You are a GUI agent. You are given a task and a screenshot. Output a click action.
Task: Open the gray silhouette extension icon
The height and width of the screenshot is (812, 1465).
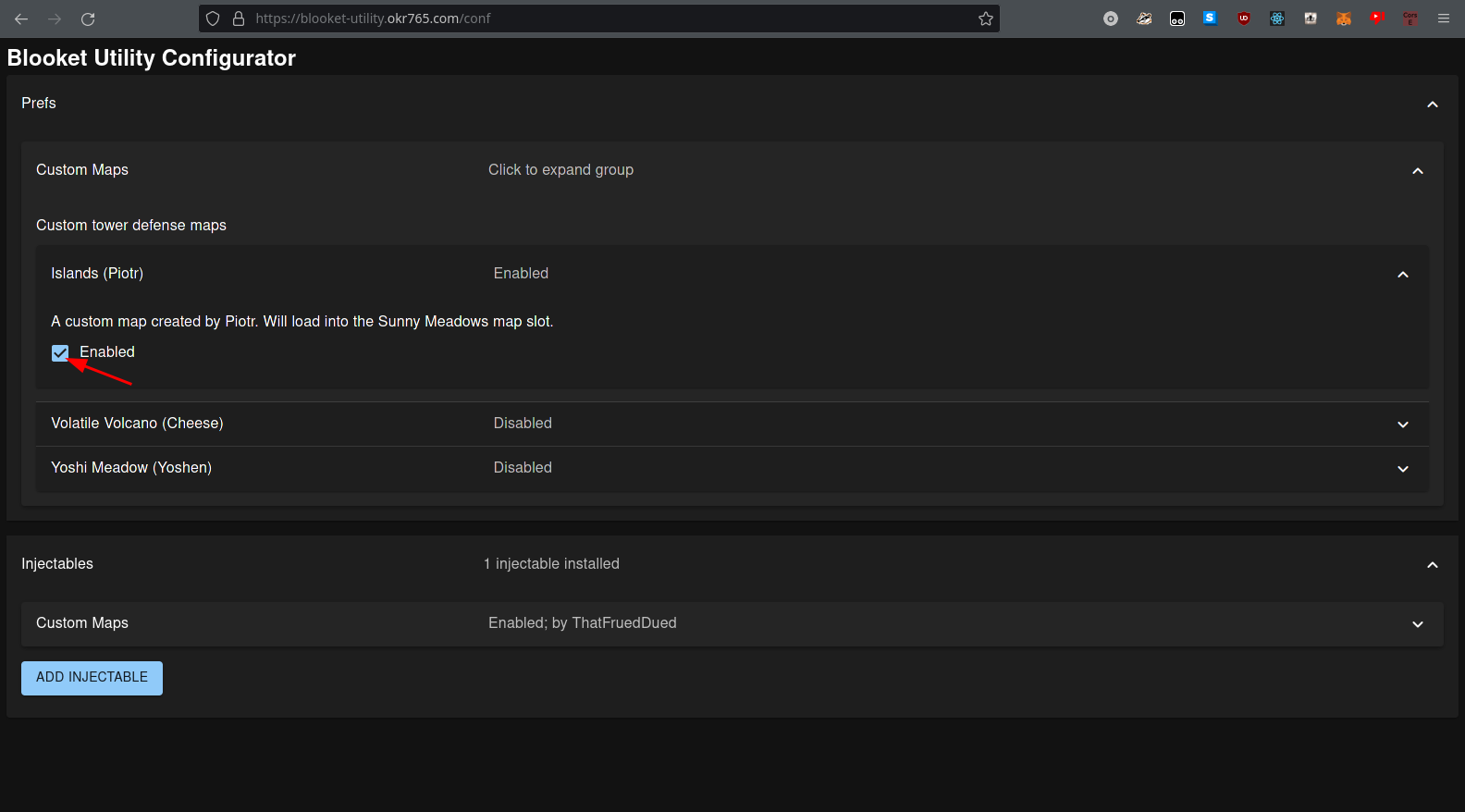[x=1311, y=18]
